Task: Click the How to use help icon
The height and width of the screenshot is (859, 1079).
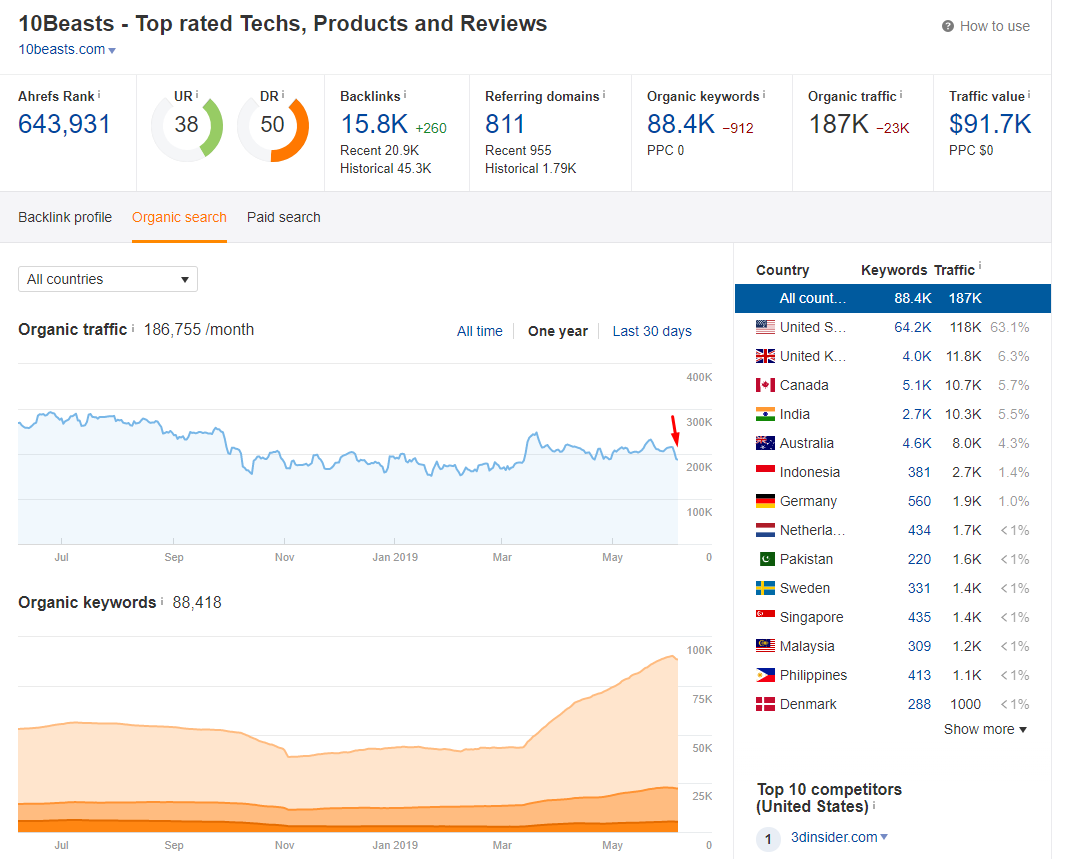Action: coord(948,26)
